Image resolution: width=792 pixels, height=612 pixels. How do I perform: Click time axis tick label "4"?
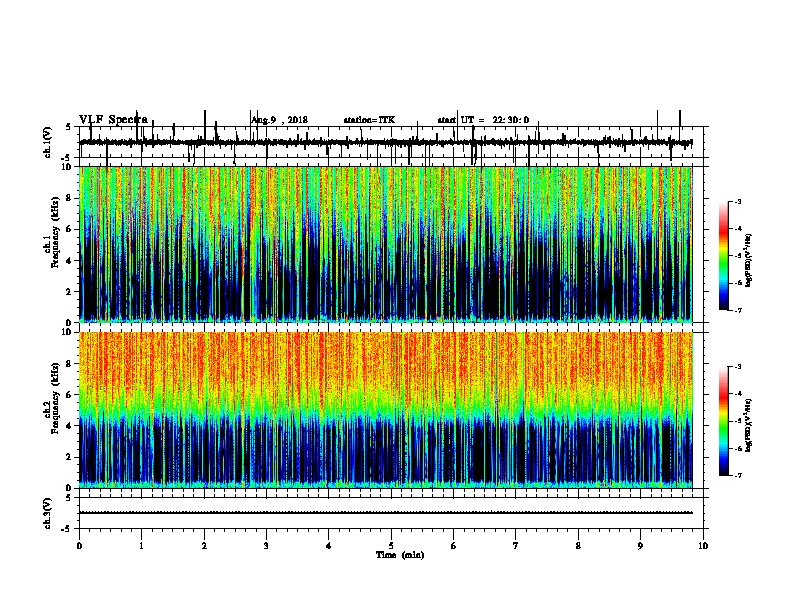(329, 546)
